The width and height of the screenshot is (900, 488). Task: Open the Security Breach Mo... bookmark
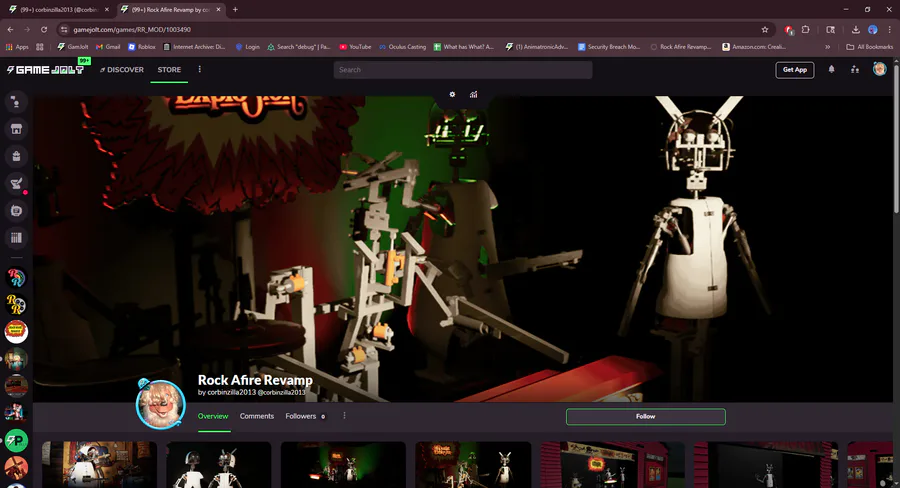tap(608, 47)
